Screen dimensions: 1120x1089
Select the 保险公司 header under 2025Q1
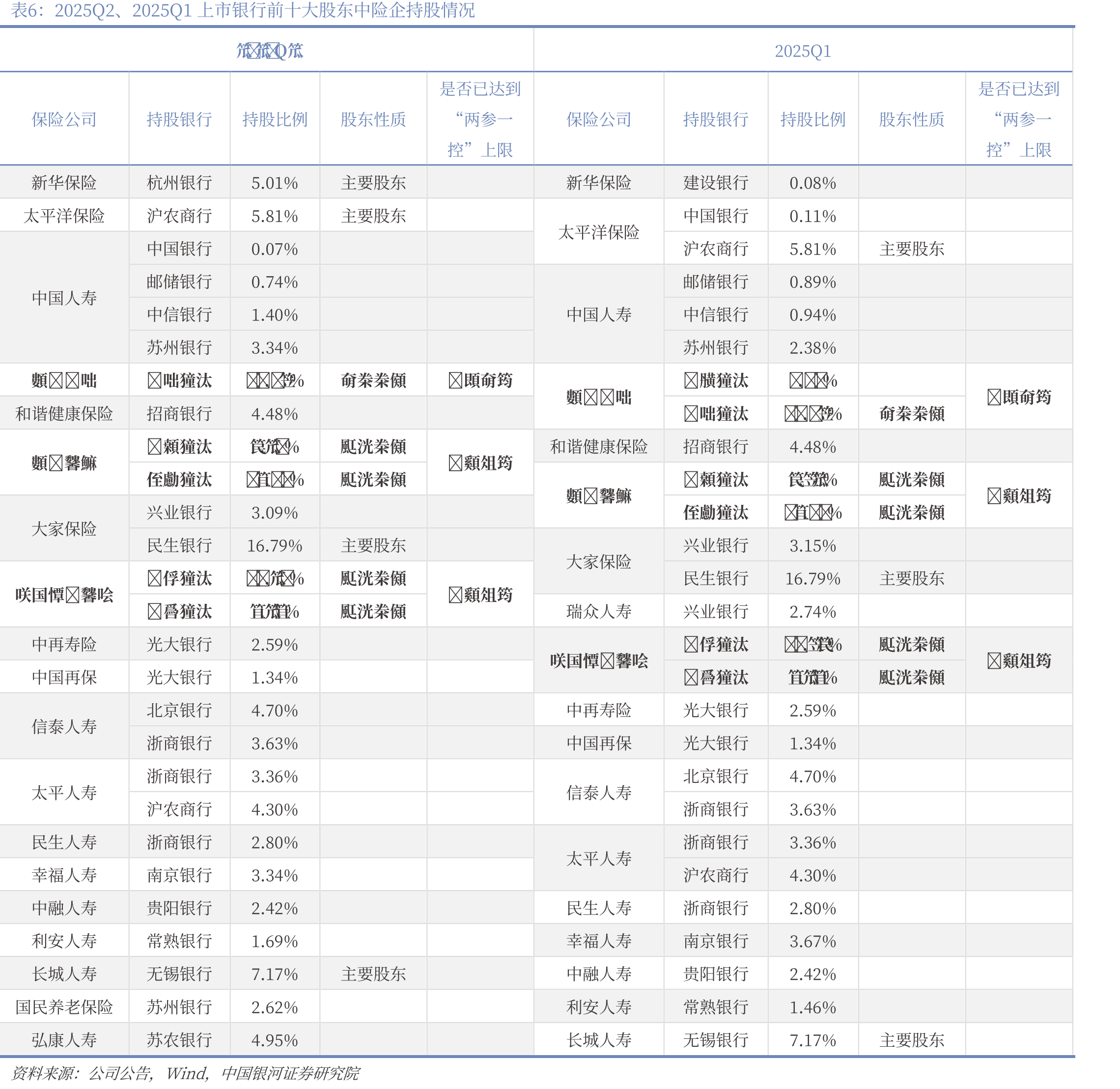[x=599, y=119]
